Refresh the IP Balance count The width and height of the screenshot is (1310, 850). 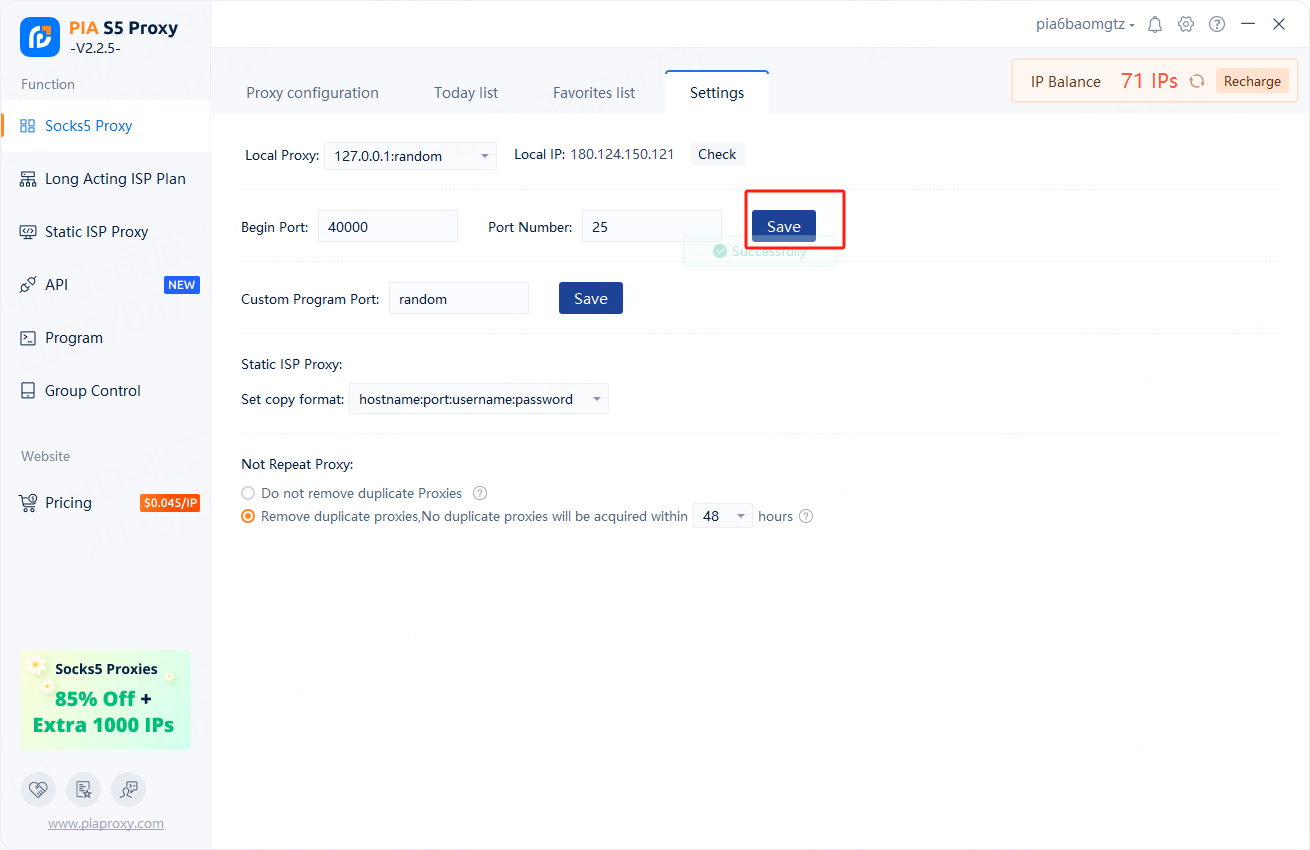1197,82
